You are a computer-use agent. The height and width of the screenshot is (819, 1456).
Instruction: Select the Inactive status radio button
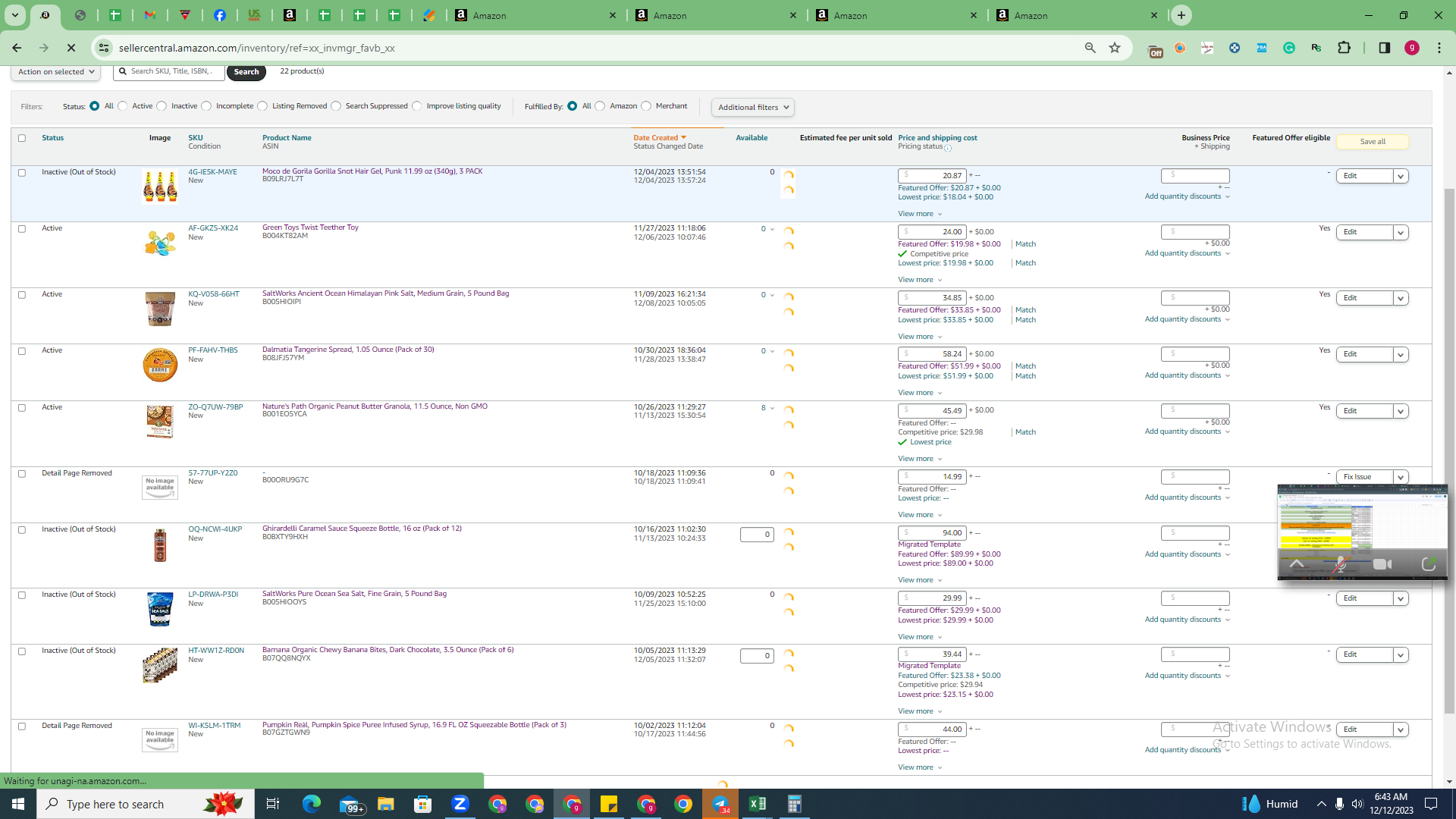tap(162, 106)
